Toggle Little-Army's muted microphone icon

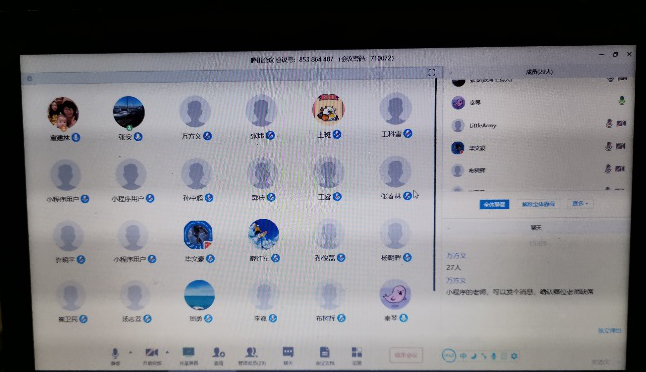tap(609, 123)
